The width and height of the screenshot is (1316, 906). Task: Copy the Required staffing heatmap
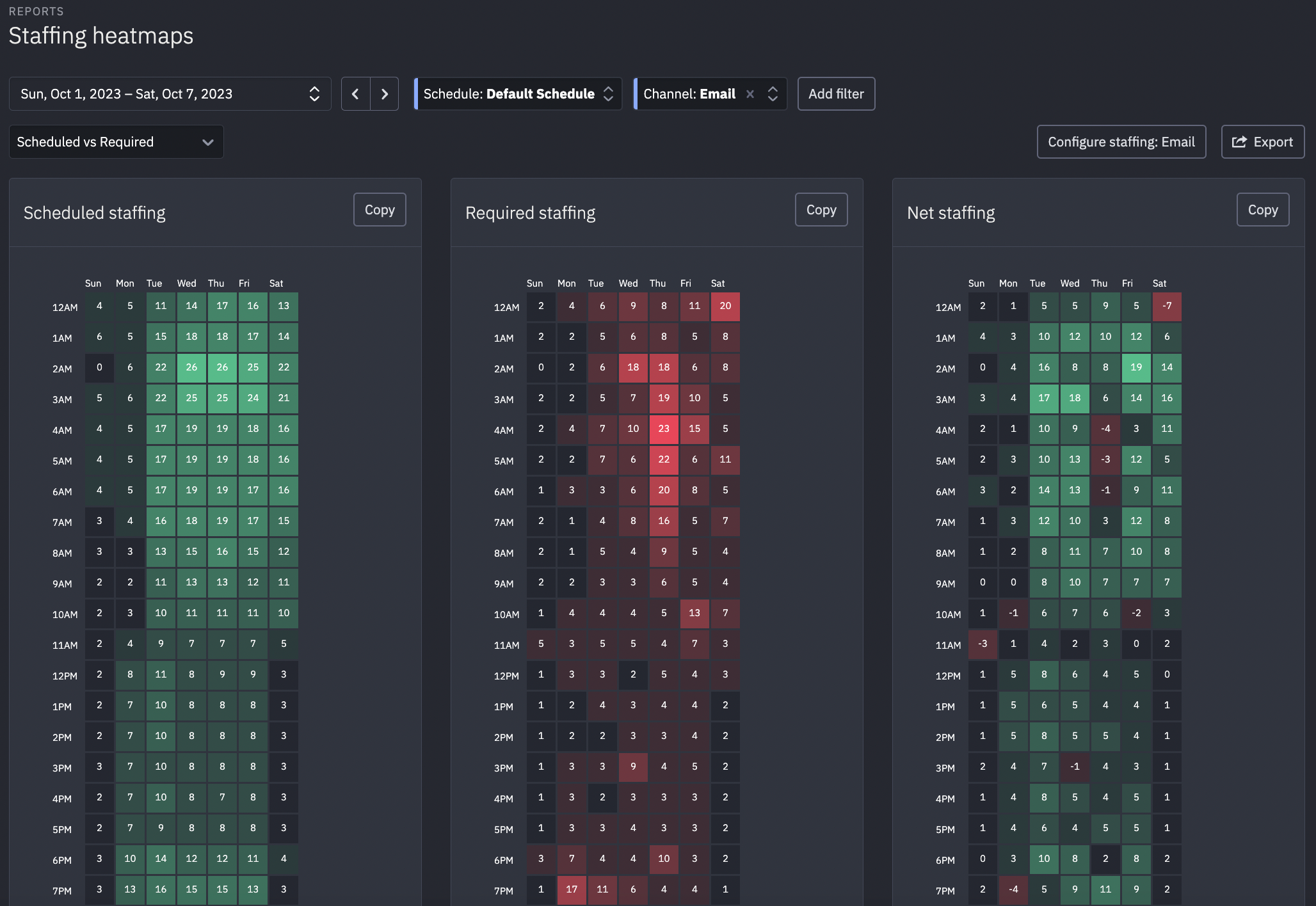click(821, 210)
